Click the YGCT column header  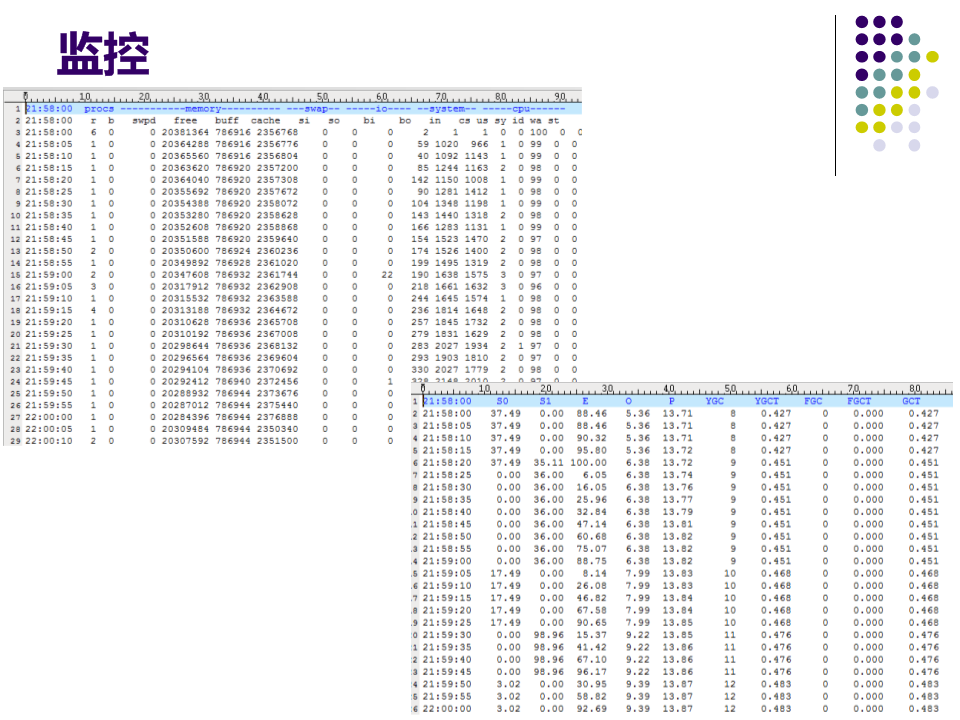767,401
